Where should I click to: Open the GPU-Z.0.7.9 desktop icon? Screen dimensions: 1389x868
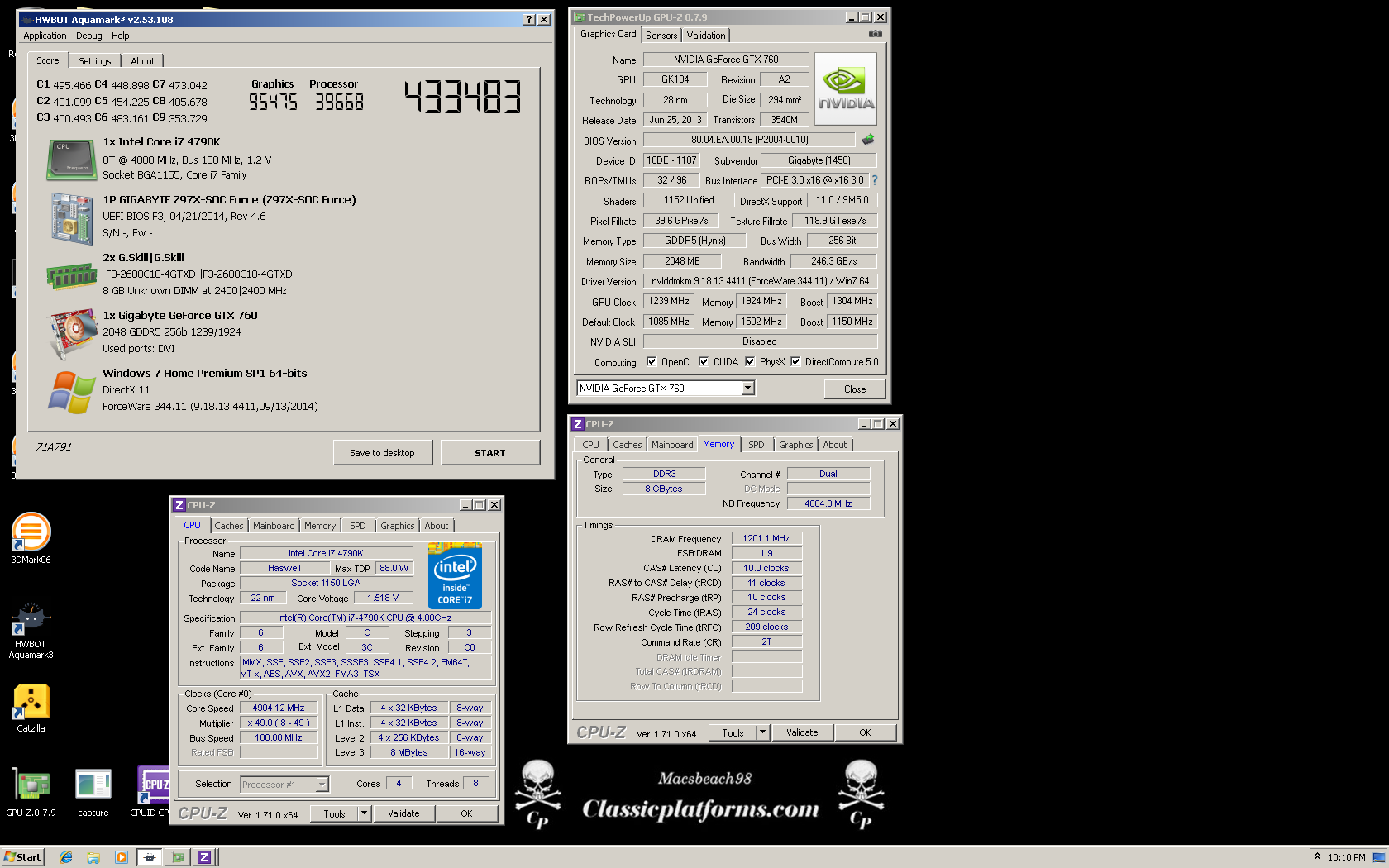(31, 792)
